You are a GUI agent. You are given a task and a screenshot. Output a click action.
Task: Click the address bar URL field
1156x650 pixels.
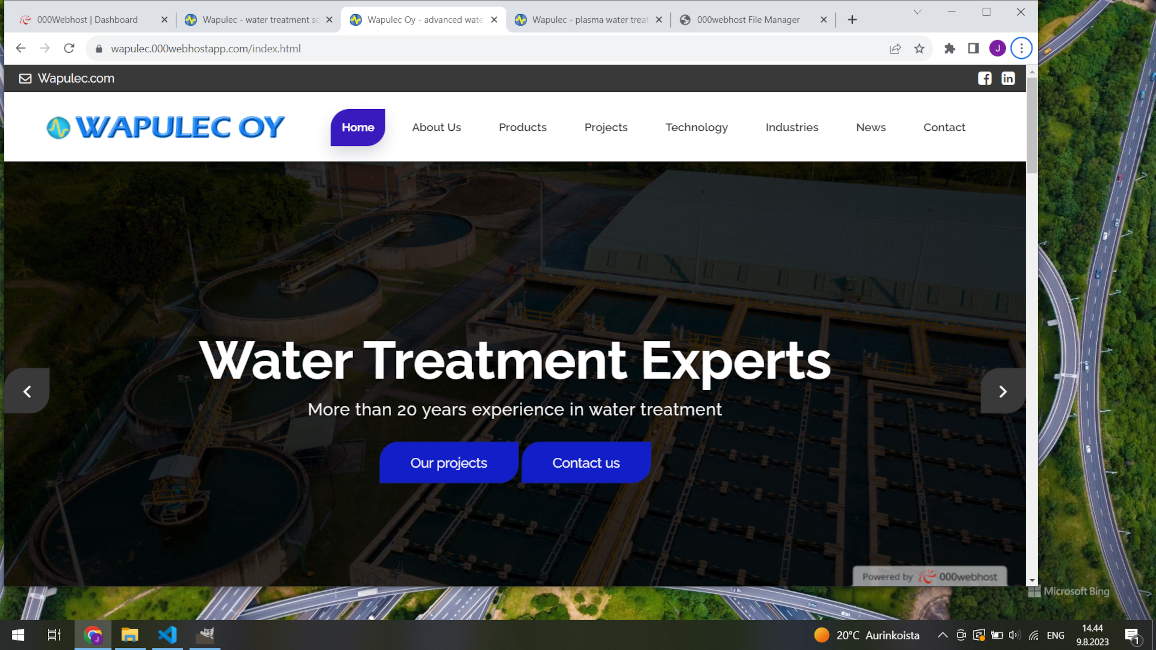487,49
